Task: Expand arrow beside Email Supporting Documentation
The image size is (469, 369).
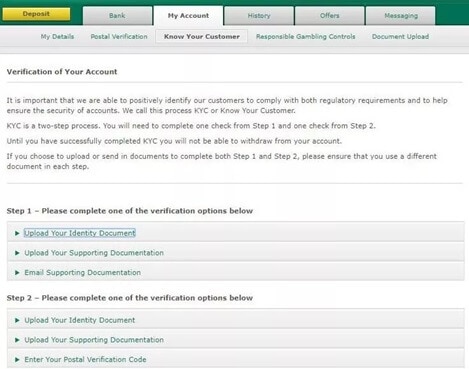Action: tap(17, 273)
